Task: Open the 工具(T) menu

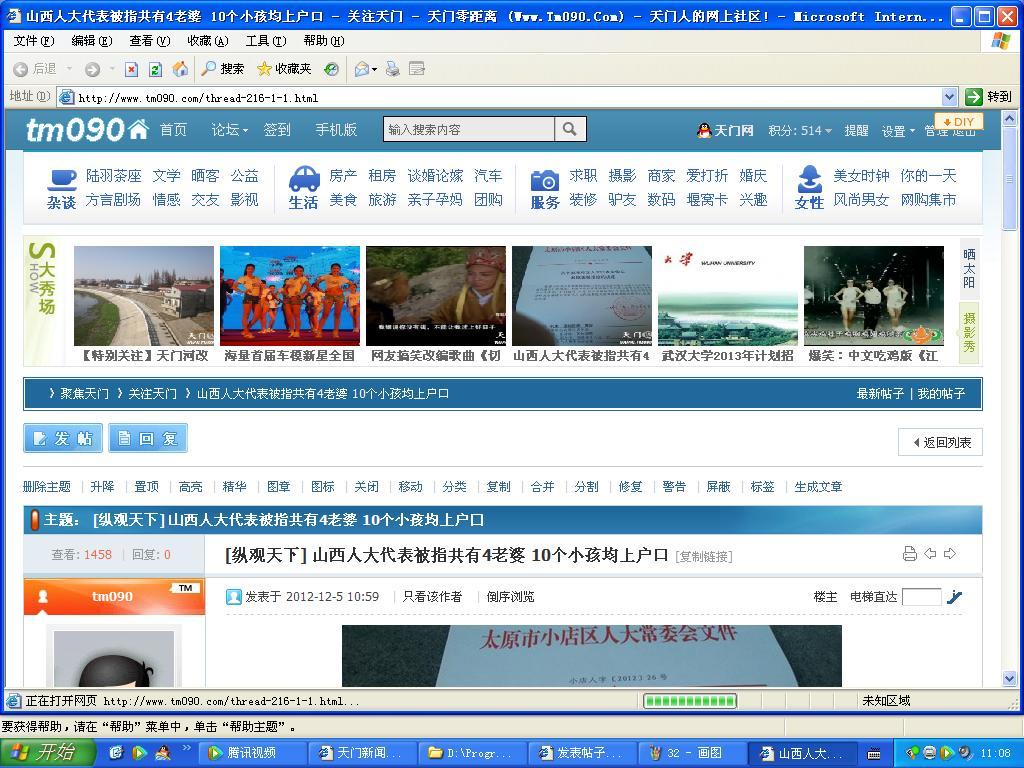Action: point(265,41)
